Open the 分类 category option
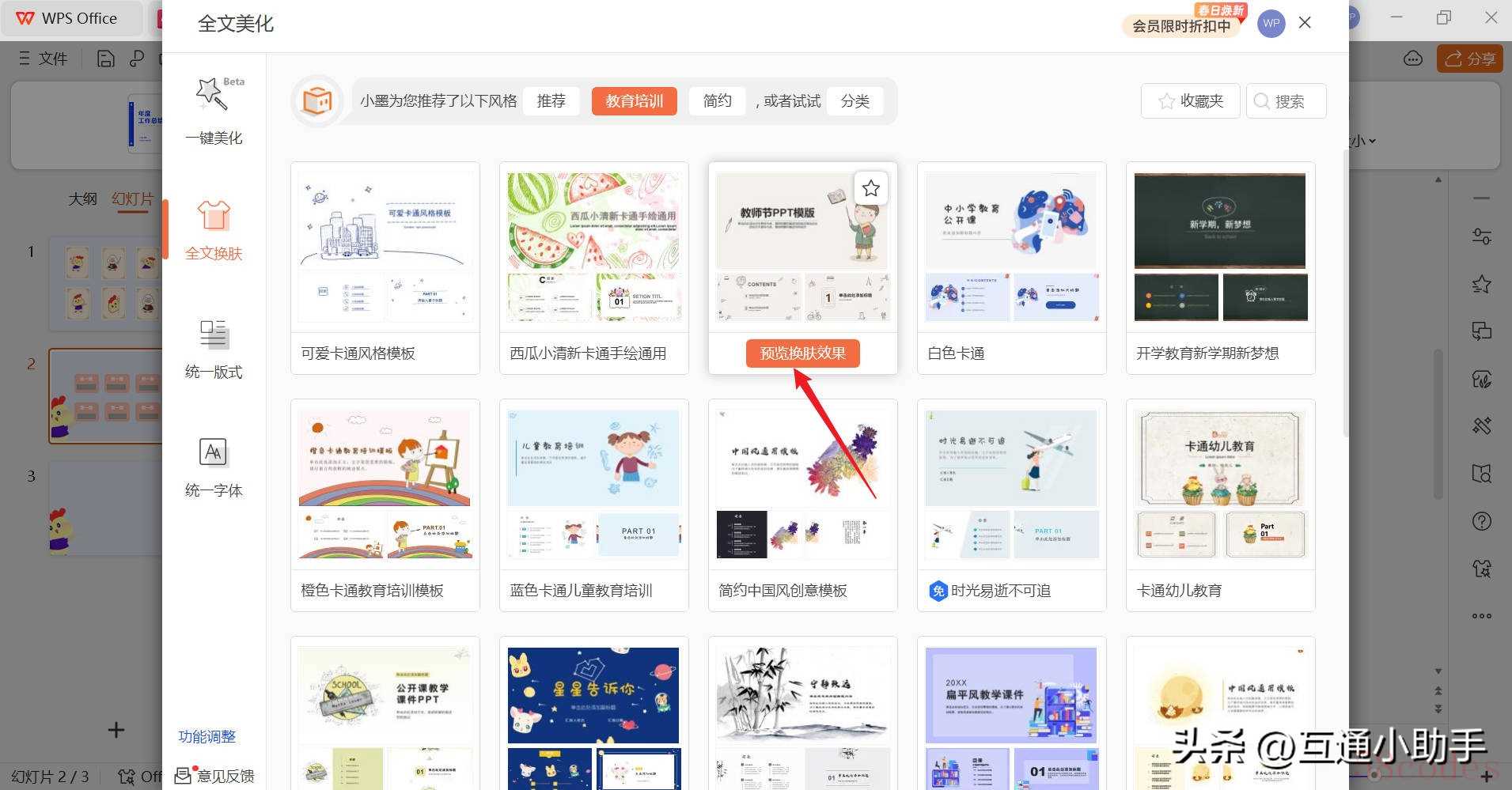Viewport: 1512px width, 790px height. (x=855, y=101)
